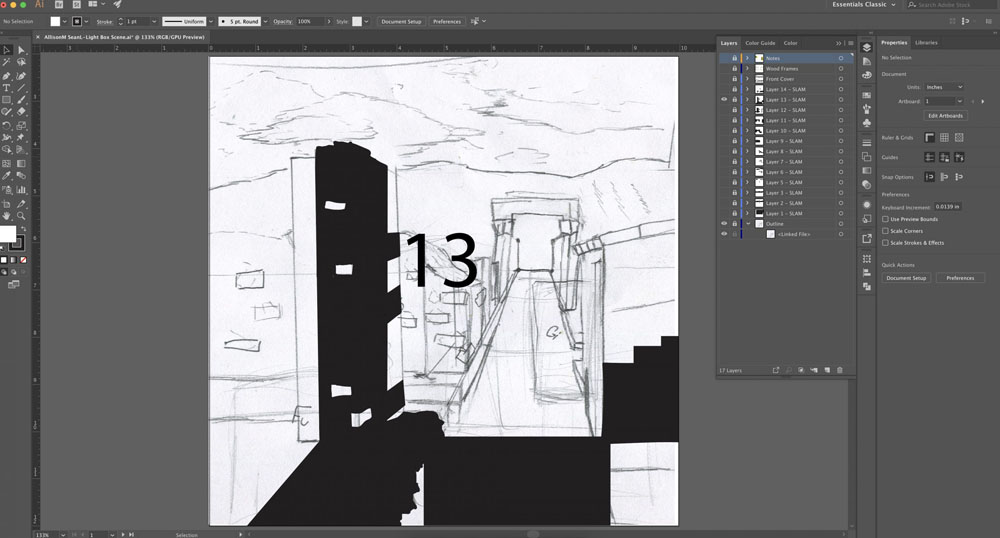Hide the Layer 13 – SLAM layer
Image resolution: width=1000 pixels, height=538 pixels.
[724, 99]
